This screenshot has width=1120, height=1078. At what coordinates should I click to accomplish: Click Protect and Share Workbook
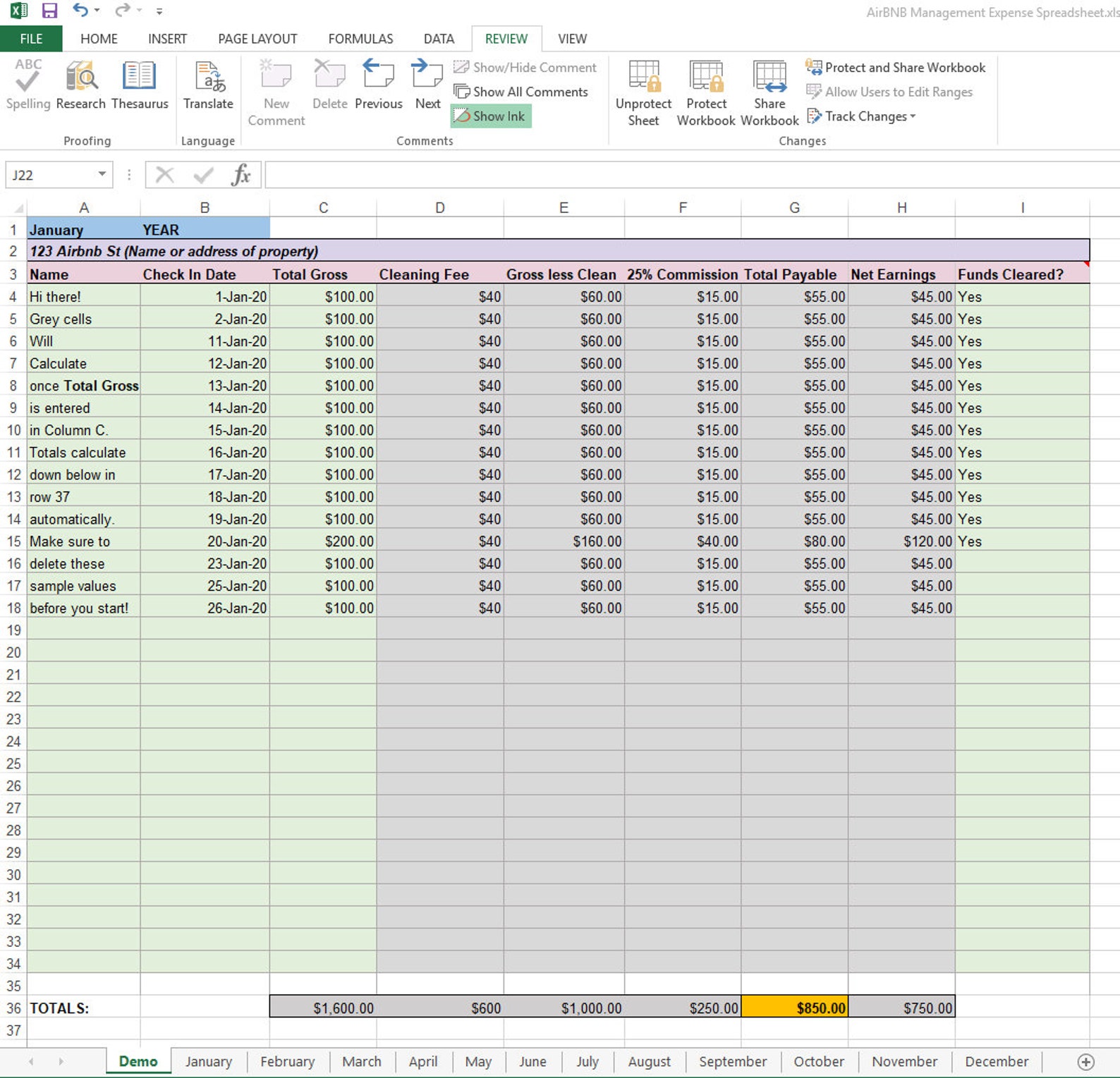tap(896, 68)
